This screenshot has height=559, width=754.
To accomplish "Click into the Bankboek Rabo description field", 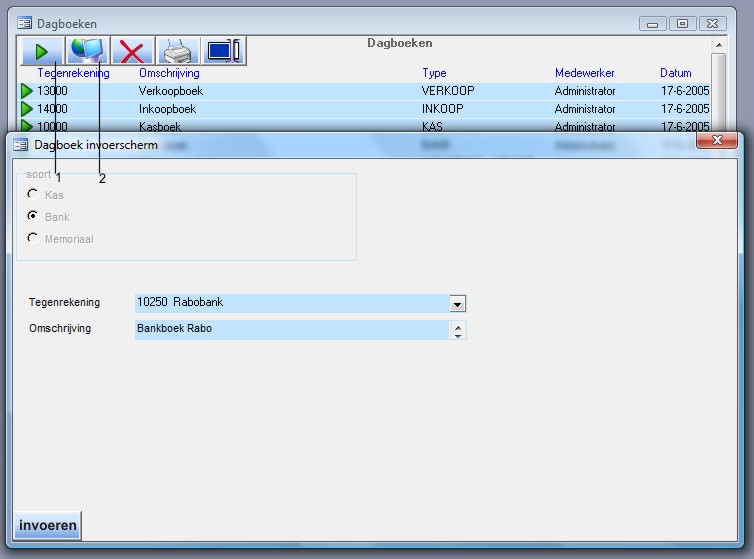I will (290, 329).
